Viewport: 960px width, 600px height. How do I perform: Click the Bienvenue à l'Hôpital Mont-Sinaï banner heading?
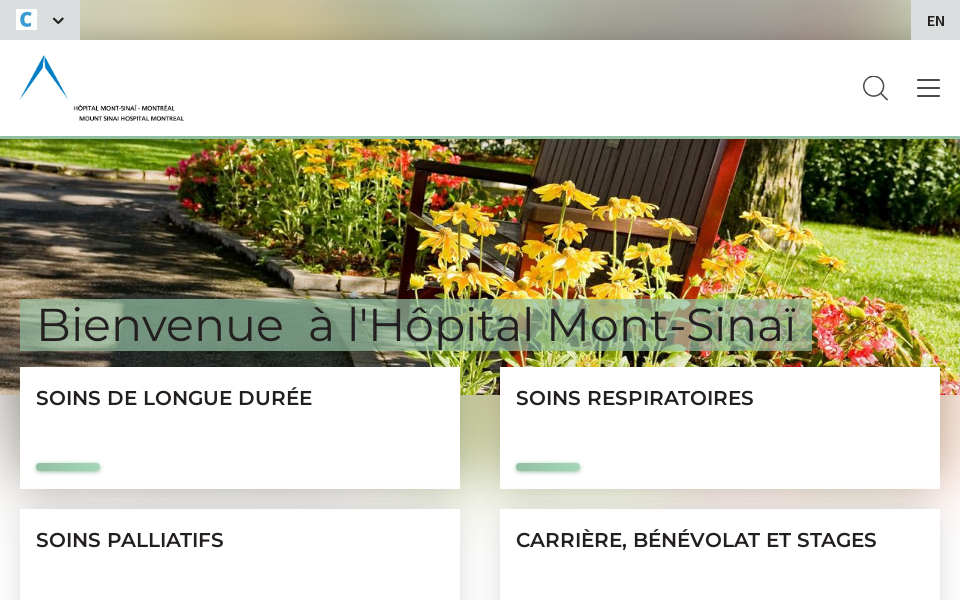[416, 325]
